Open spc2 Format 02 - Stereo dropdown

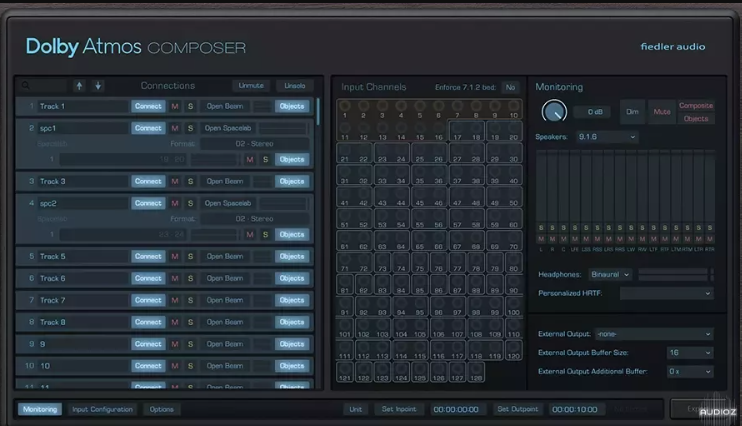[255, 219]
